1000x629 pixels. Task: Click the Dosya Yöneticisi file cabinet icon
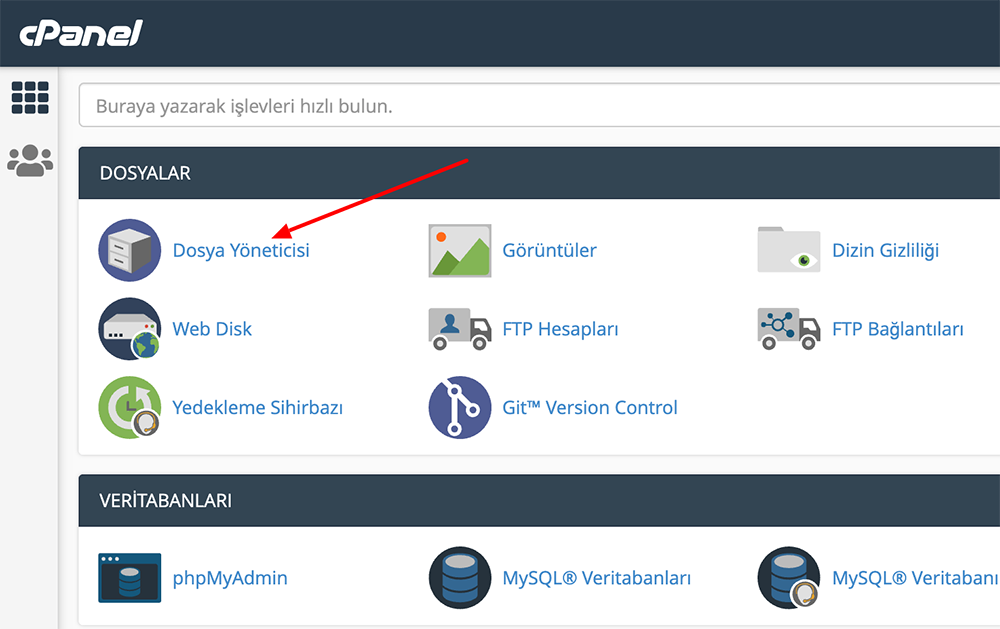coord(129,250)
